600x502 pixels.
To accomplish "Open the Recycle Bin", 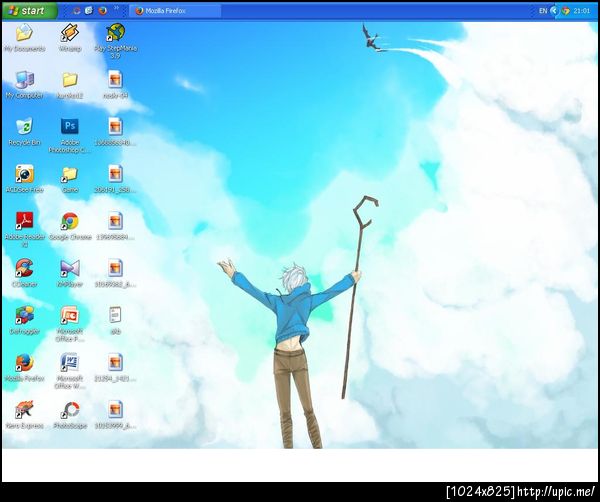I will [x=24, y=132].
